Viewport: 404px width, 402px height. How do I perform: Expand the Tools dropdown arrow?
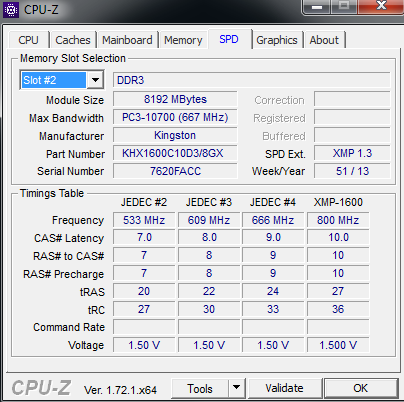click(237, 388)
